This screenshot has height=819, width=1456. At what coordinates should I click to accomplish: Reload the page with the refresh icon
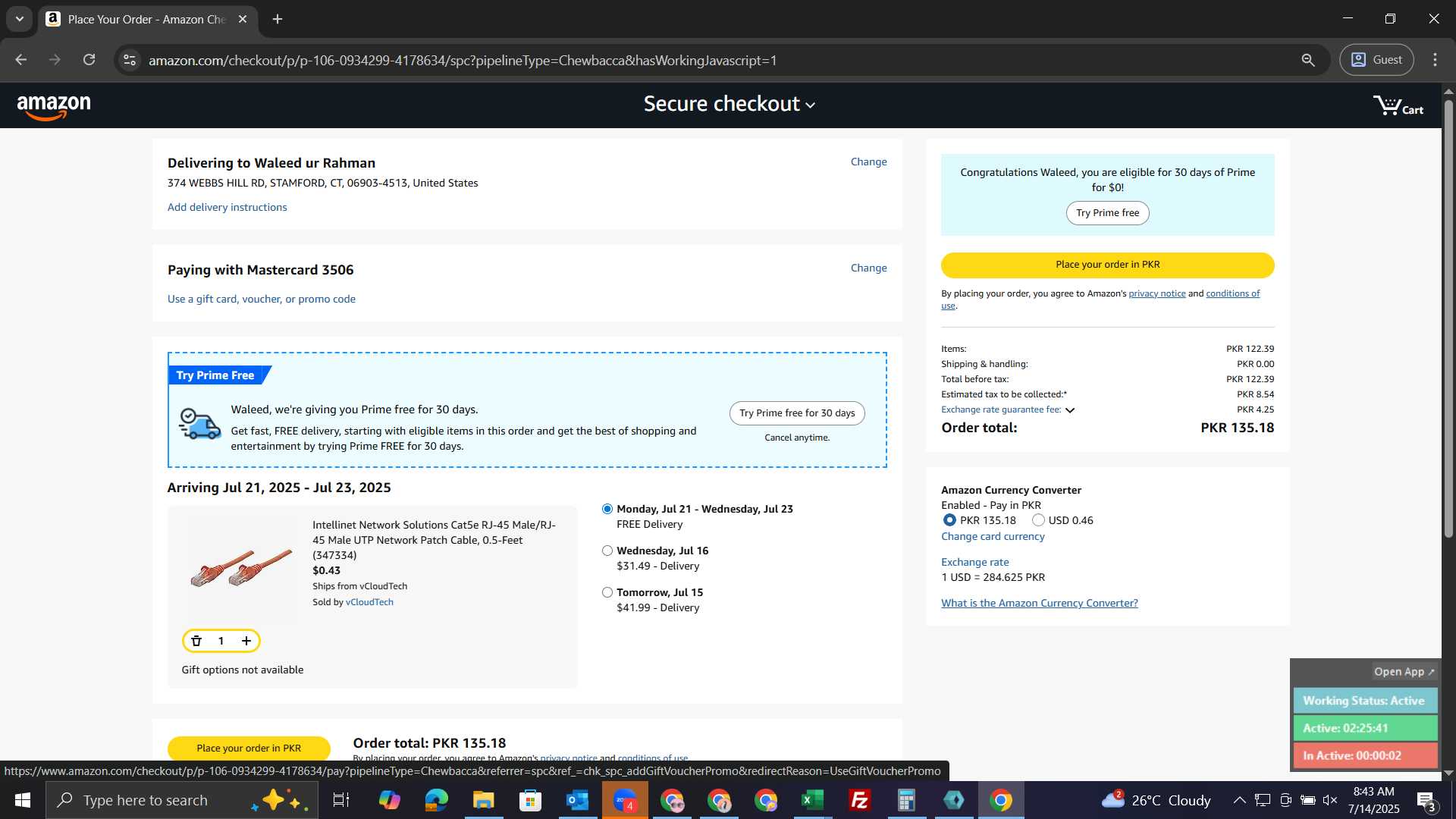click(x=89, y=60)
